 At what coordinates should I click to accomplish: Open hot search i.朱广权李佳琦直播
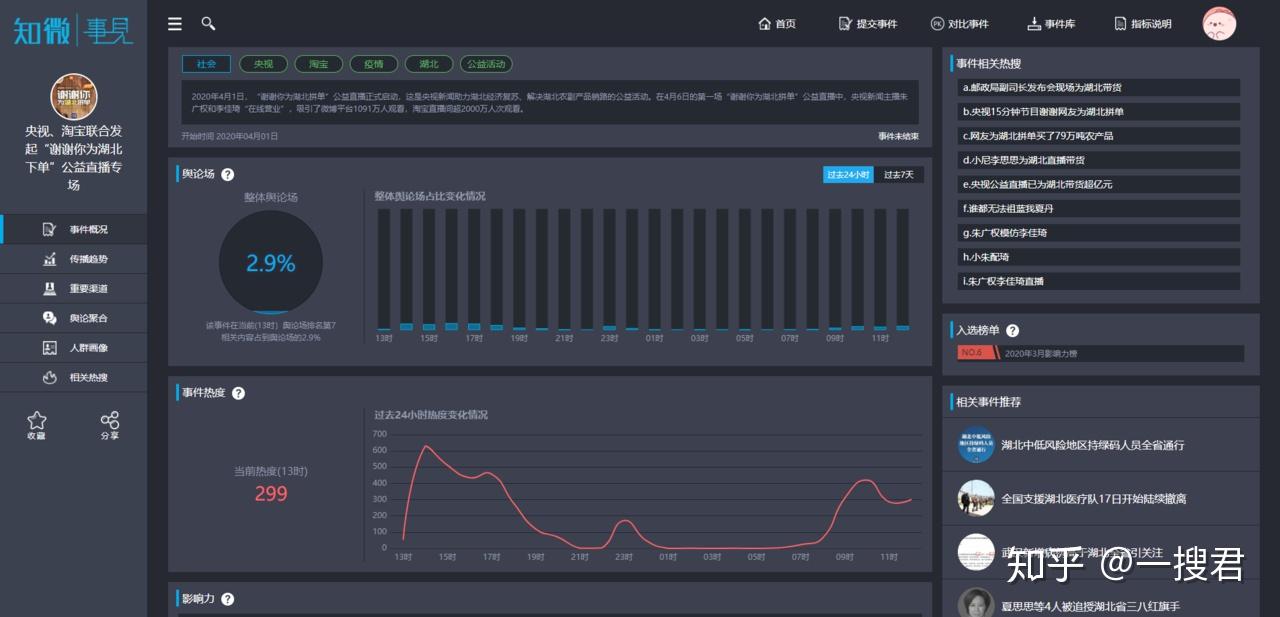click(1099, 281)
